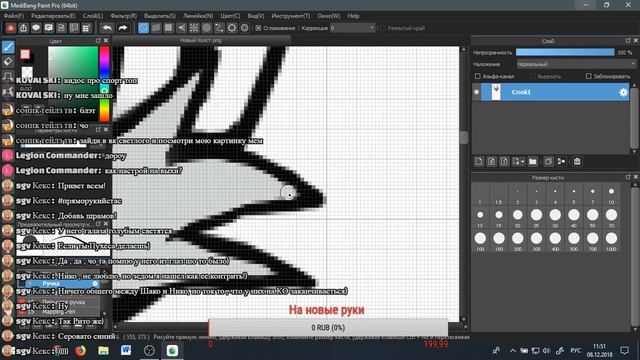This screenshot has height=360, width=640.
Task: Open the Наложение blend mode dropdown
Action: click(576, 64)
